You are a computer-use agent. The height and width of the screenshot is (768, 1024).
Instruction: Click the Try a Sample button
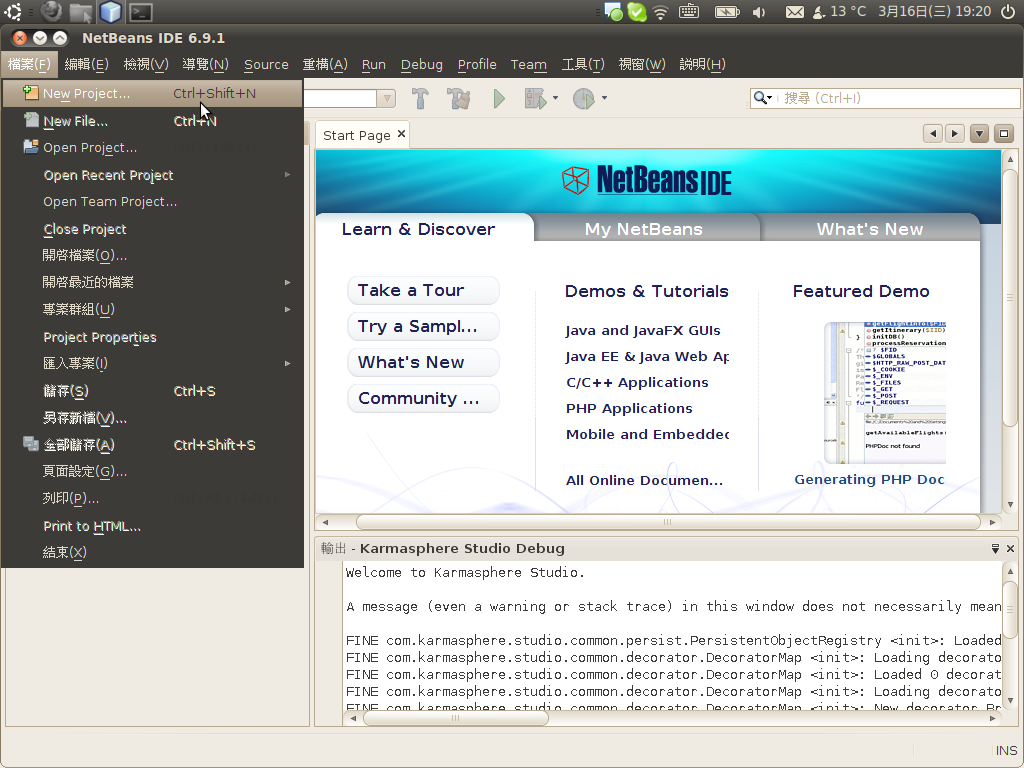[x=423, y=326]
